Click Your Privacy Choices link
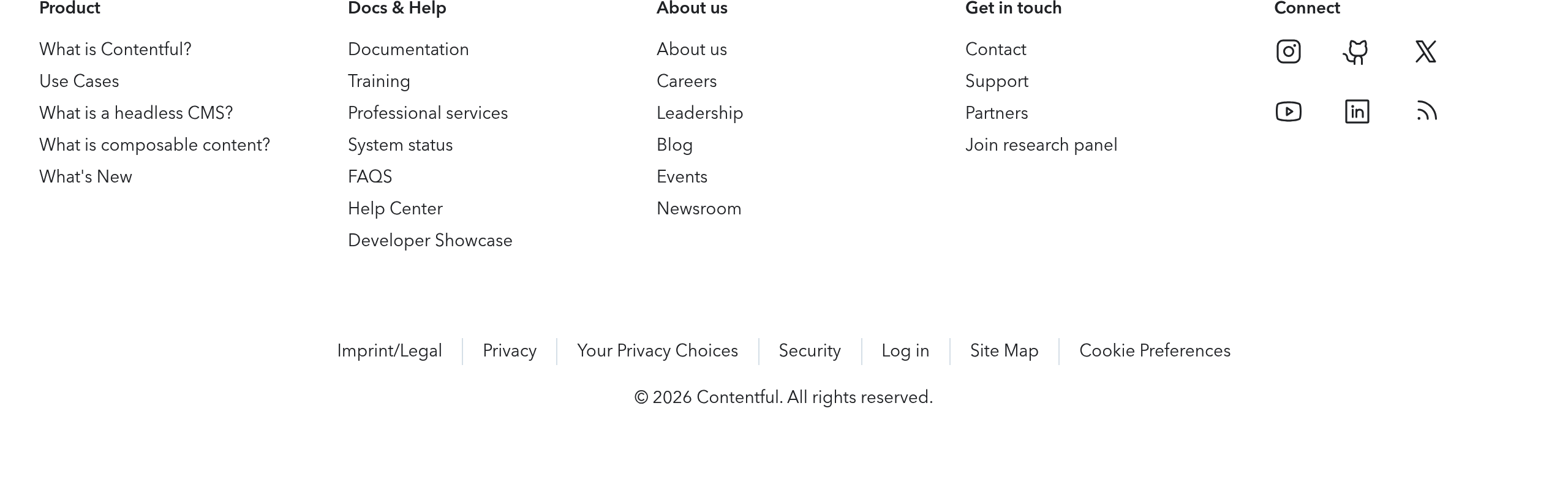 point(657,351)
